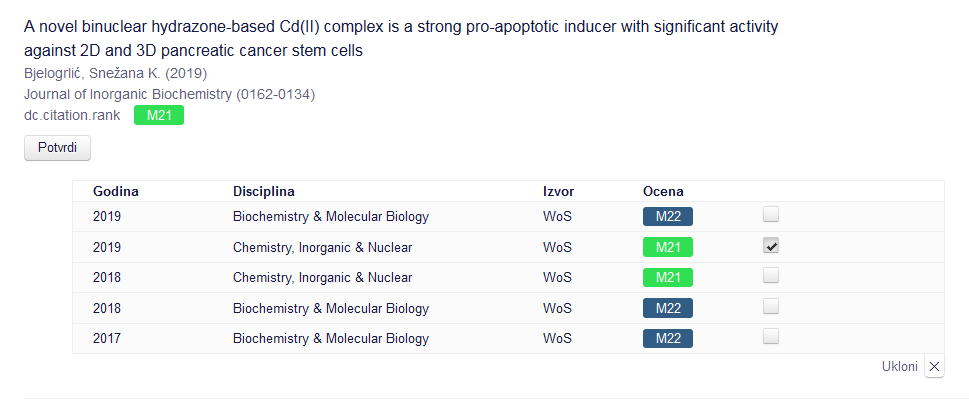Click the M21 badge in 2019 Chemistry row
Viewport: 969px width, 400px height.
(x=668, y=247)
